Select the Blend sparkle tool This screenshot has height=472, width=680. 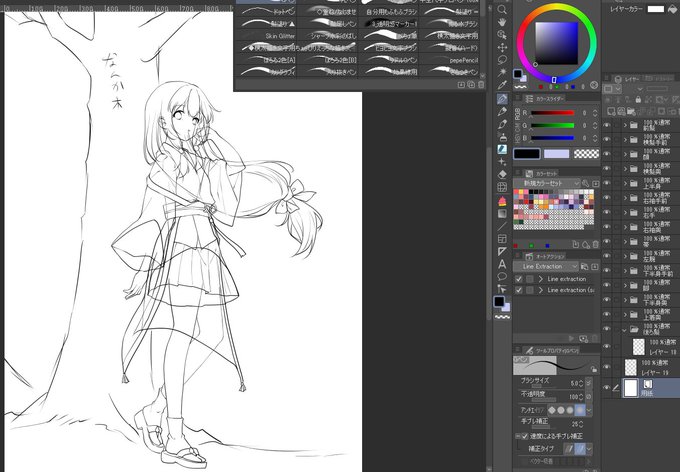[502, 162]
